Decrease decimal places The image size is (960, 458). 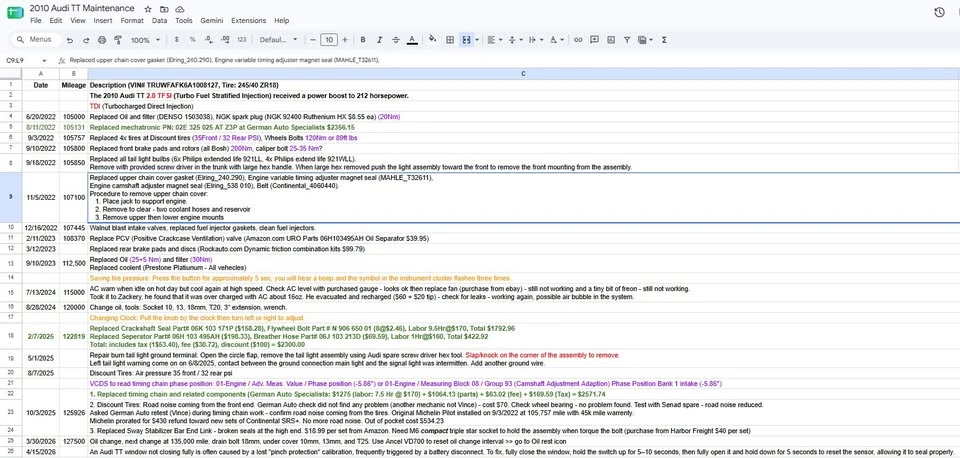click(x=209, y=40)
